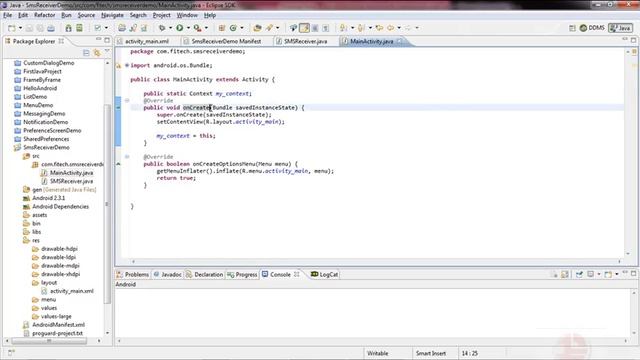Open the New Java Class dropdown arrow
Image resolution: width=640 pixels, height=360 pixels.
[242, 28]
